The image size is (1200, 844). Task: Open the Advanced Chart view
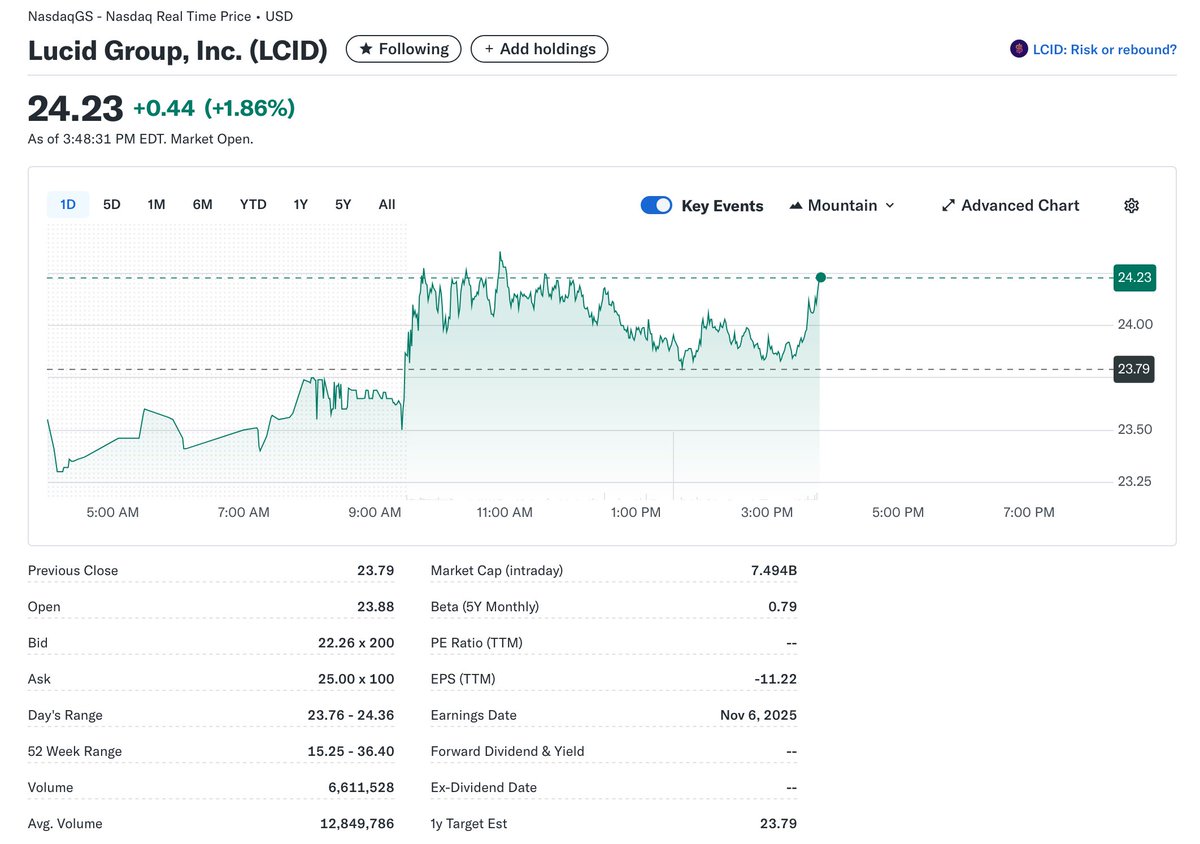[1010, 205]
